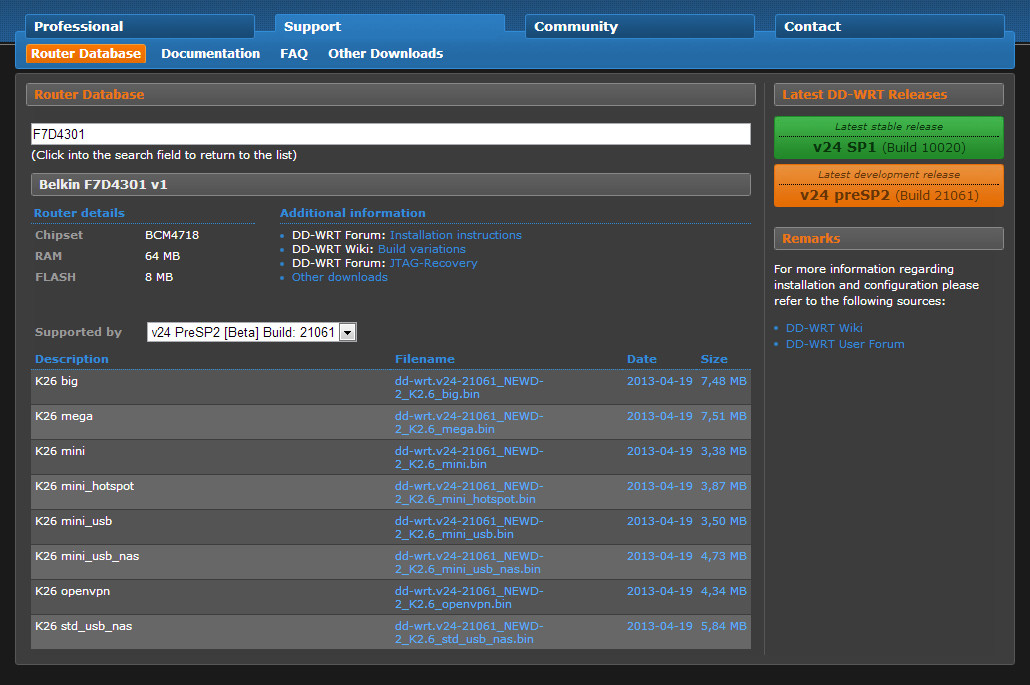Click the 64 MB RAM value
This screenshot has width=1030, height=685.
coord(162,256)
